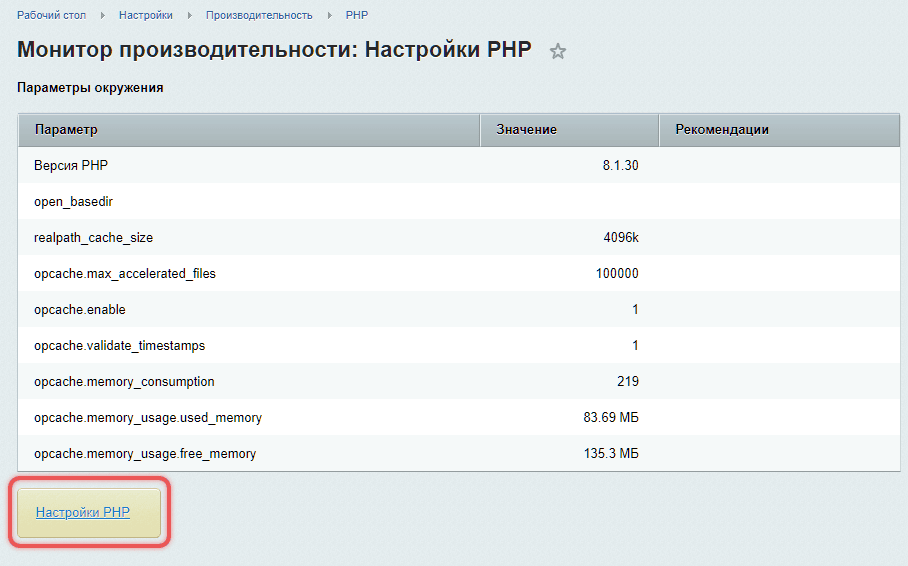The height and width of the screenshot is (566, 908).
Task: Click the opcache.enable parameter row
Action: point(459,309)
